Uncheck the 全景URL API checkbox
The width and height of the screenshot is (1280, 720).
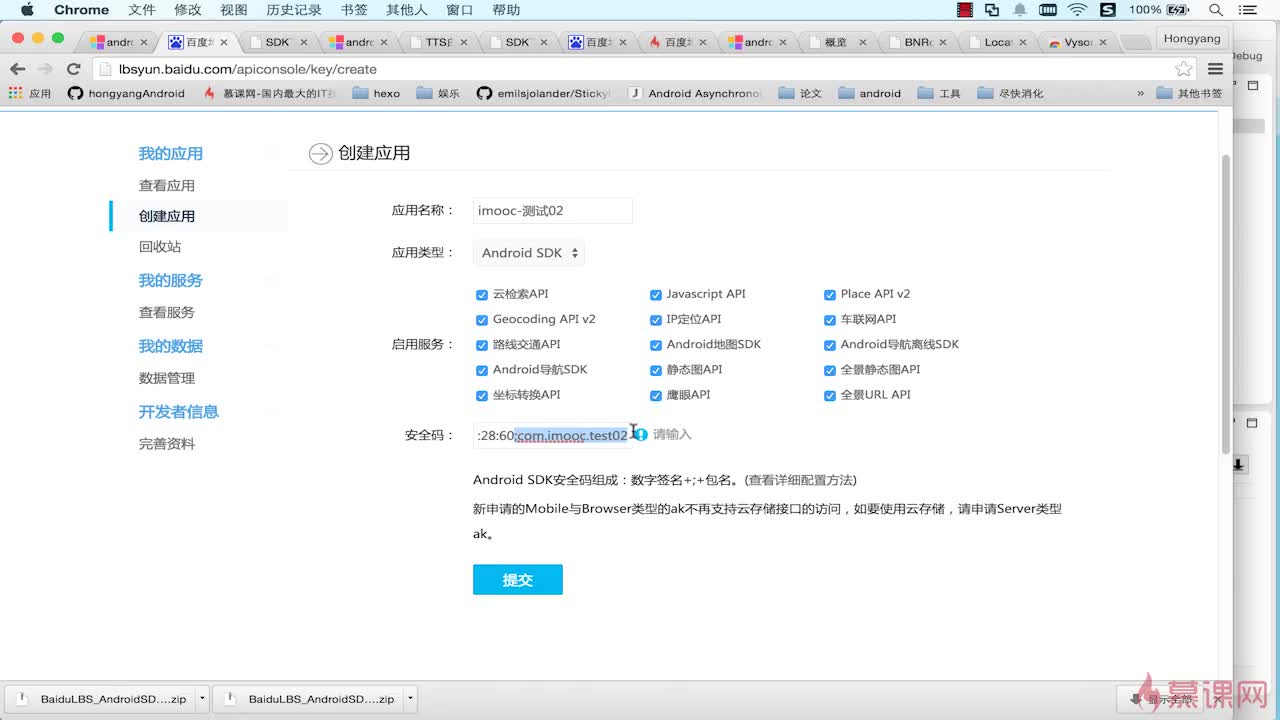point(830,395)
